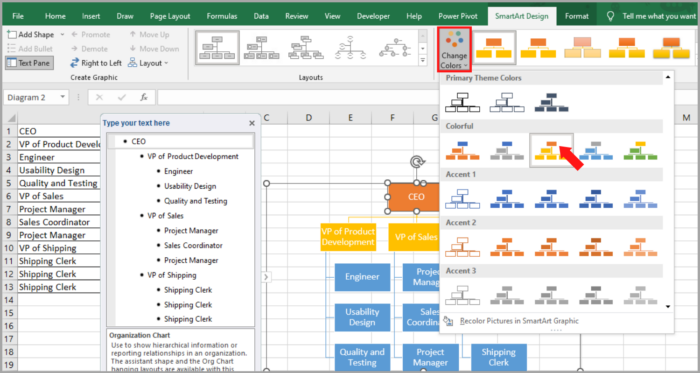Choose Colorful orange and yellow option
Screen dimensions: 700x373
(552, 150)
